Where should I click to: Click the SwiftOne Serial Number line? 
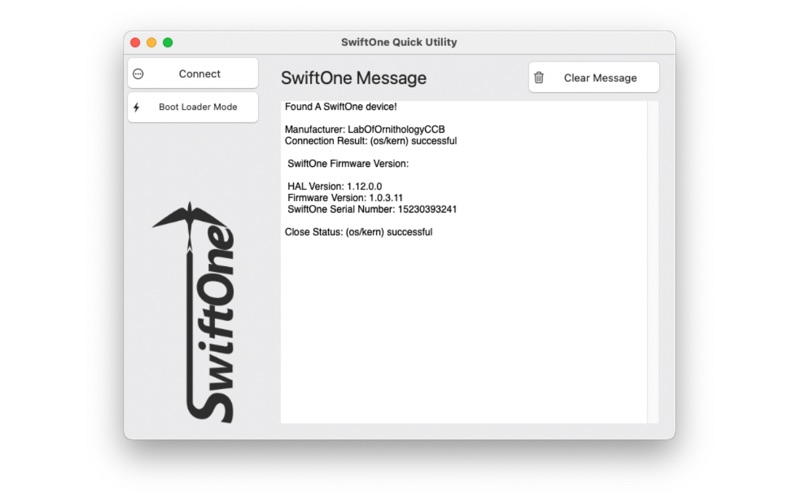pyautogui.click(x=372, y=209)
